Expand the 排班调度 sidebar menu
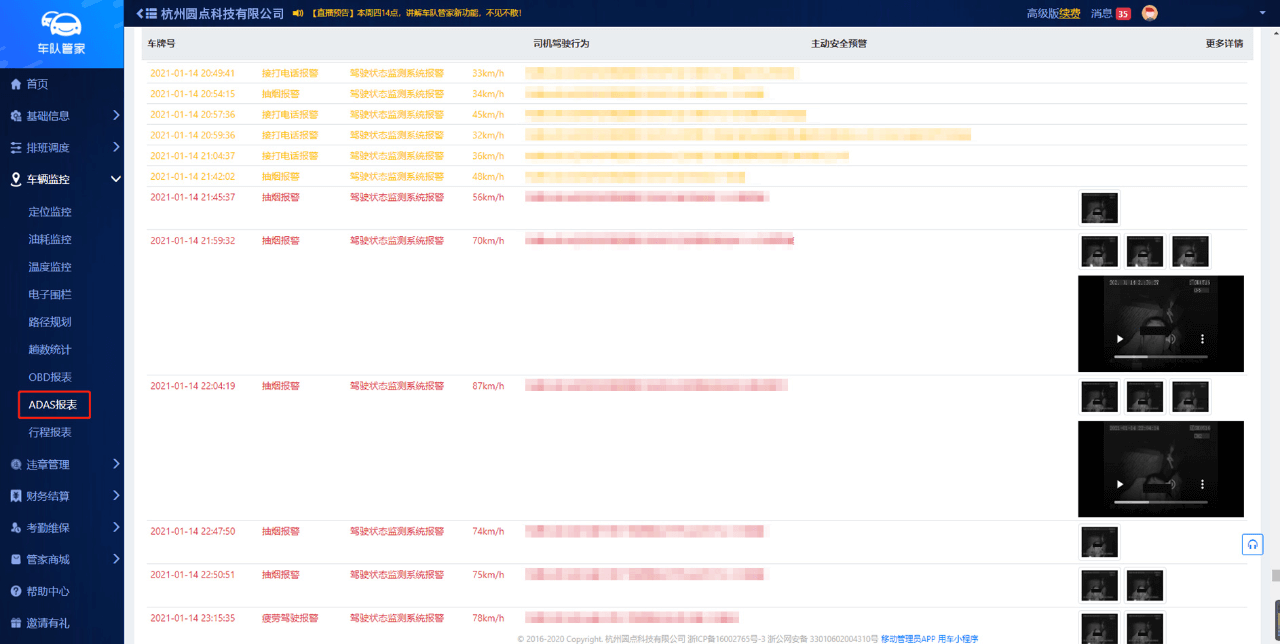 point(62,148)
